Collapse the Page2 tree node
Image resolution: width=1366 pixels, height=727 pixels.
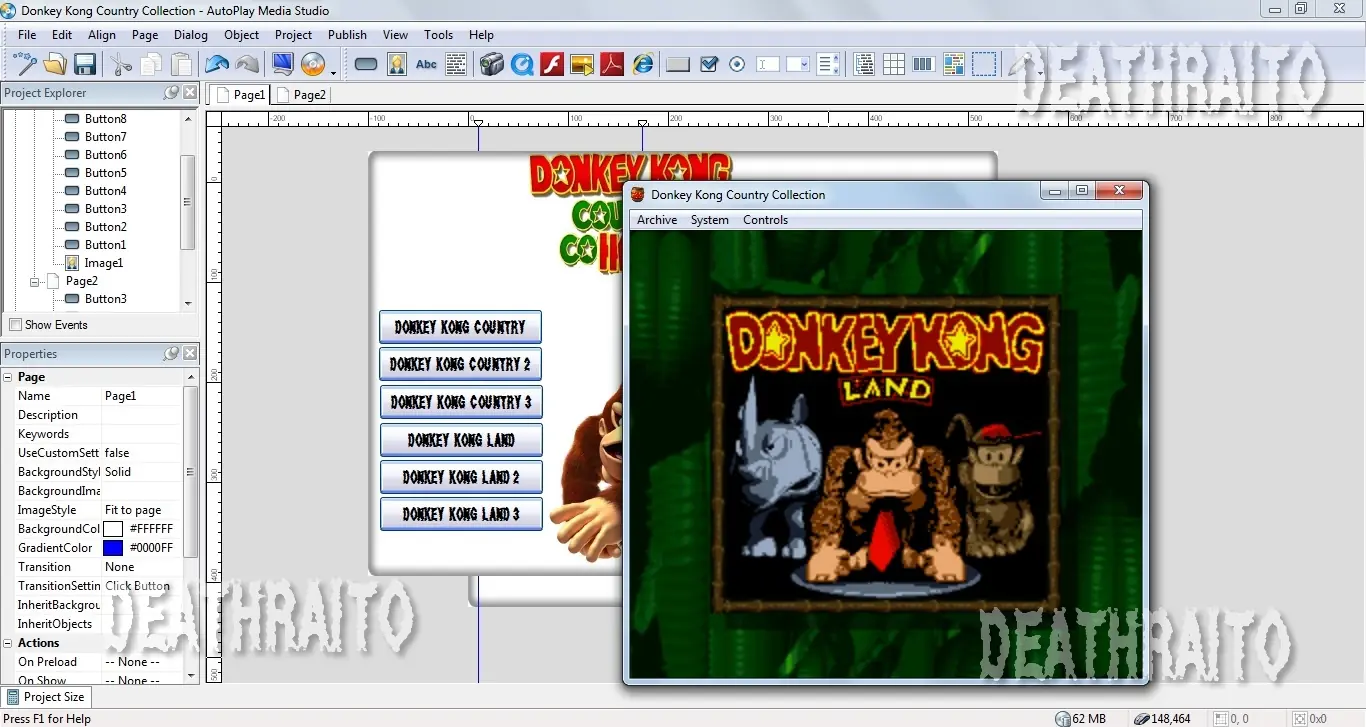coord(35,281)
